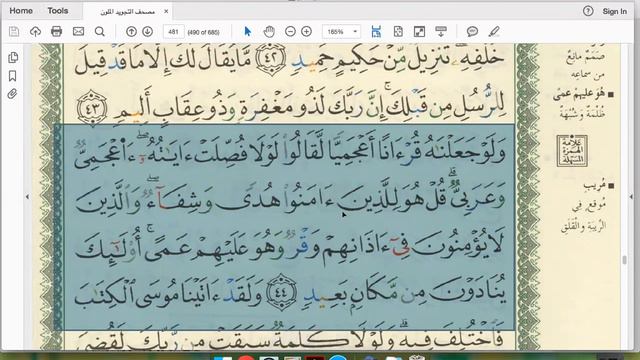Screen dimensions: 640x360
Task: Expand the left navigation pane arrow
Action: pos(27,197)
